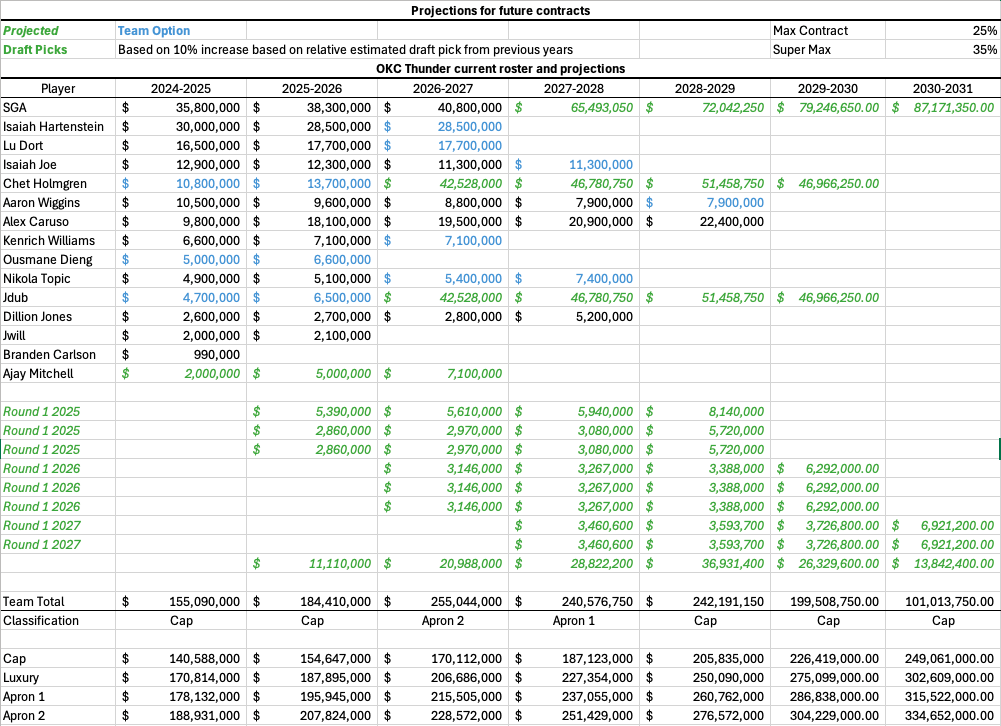Click Jdub's 4,700,000 salary cell
The image size is (1001, 726).
coord(181,298)
